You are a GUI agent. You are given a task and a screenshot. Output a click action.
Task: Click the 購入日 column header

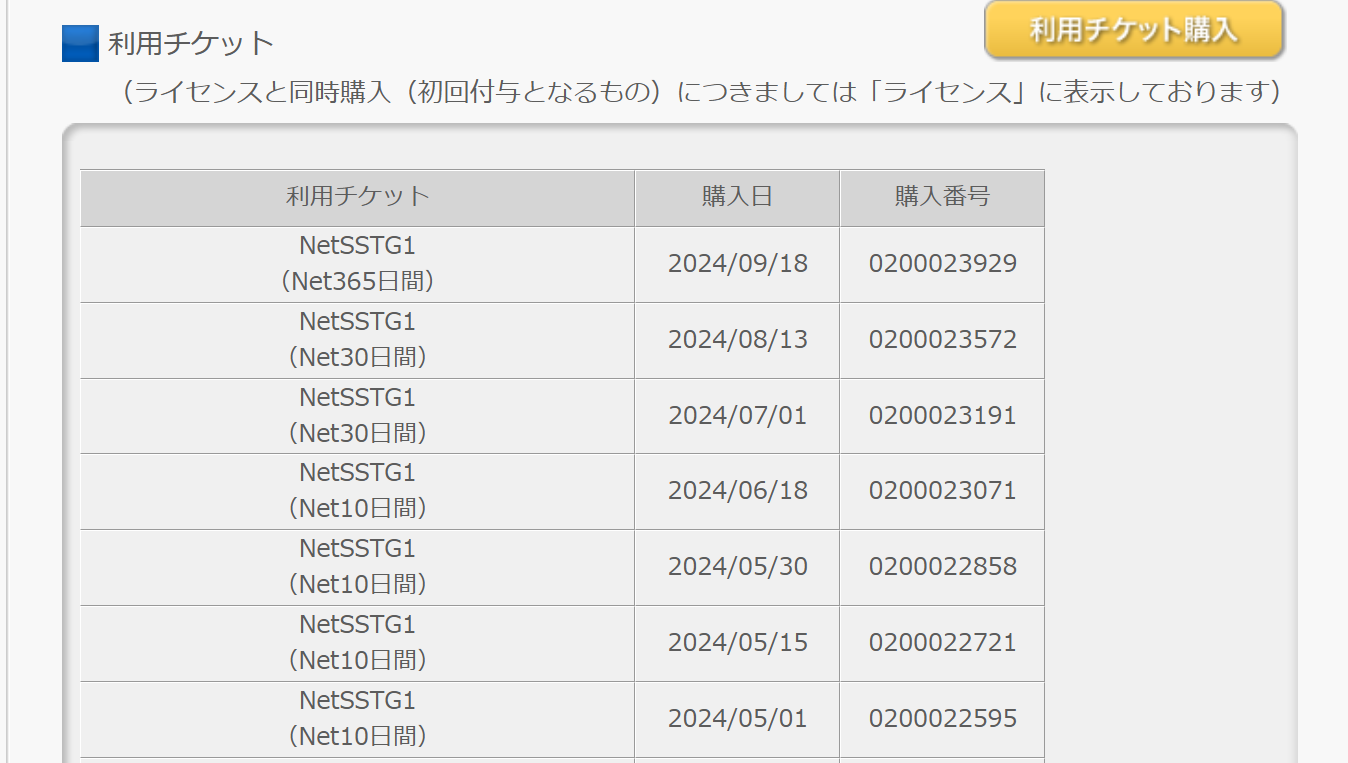click(737, 197)
